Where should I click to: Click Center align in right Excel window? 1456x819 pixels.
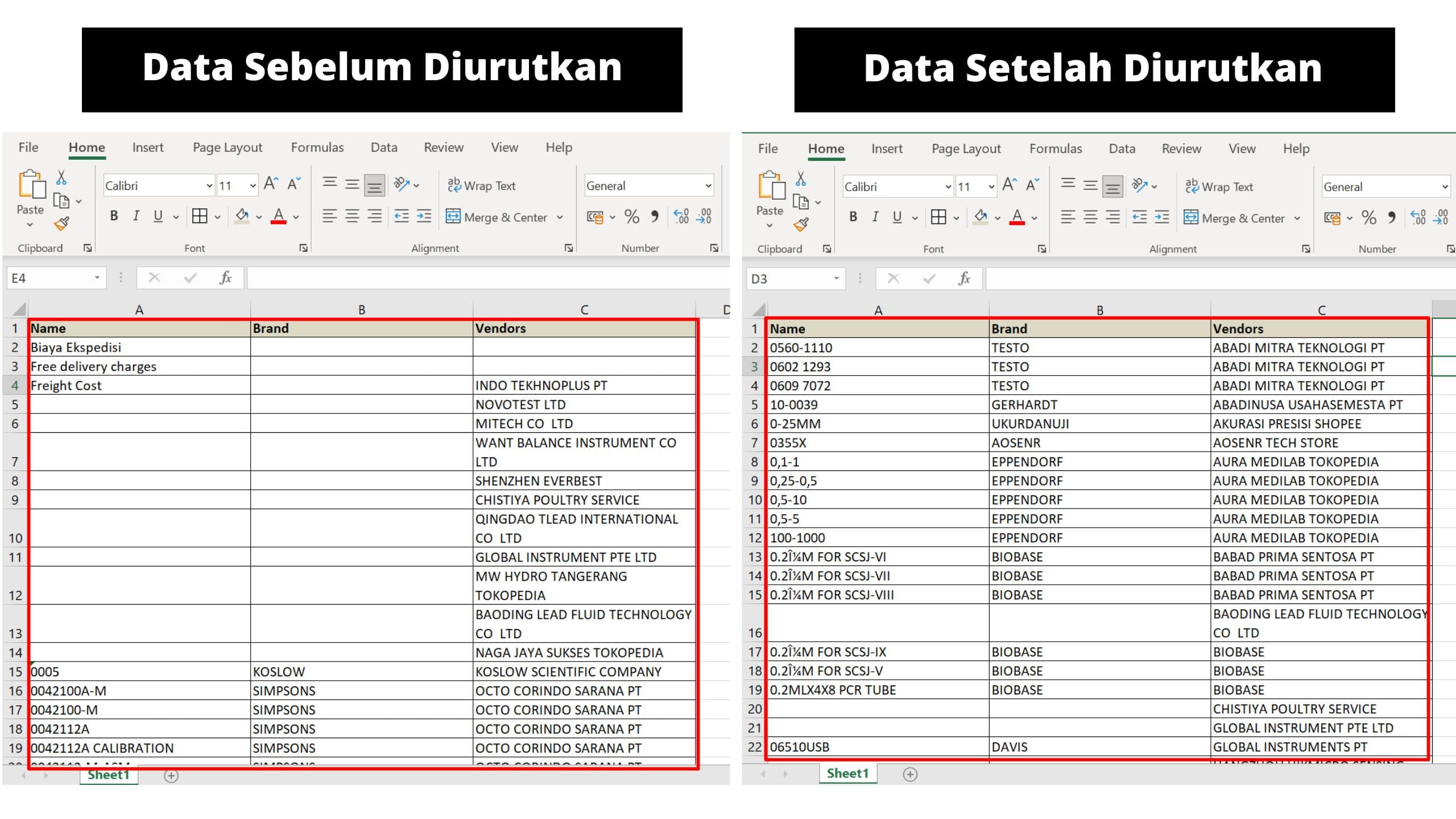(1090, 217)
